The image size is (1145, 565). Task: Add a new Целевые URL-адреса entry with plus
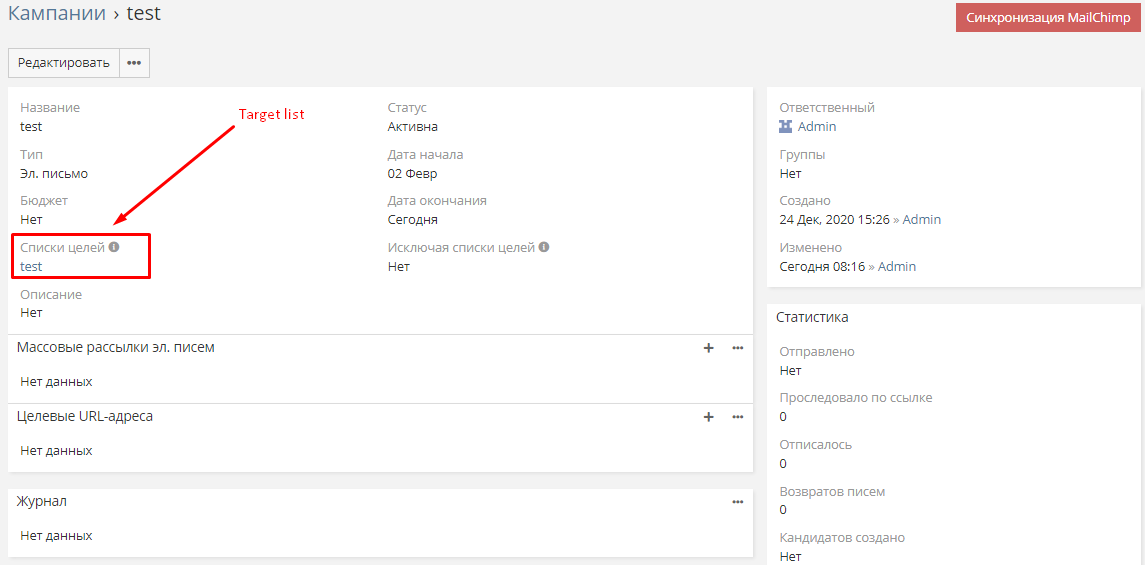click(x=709, y=417)
